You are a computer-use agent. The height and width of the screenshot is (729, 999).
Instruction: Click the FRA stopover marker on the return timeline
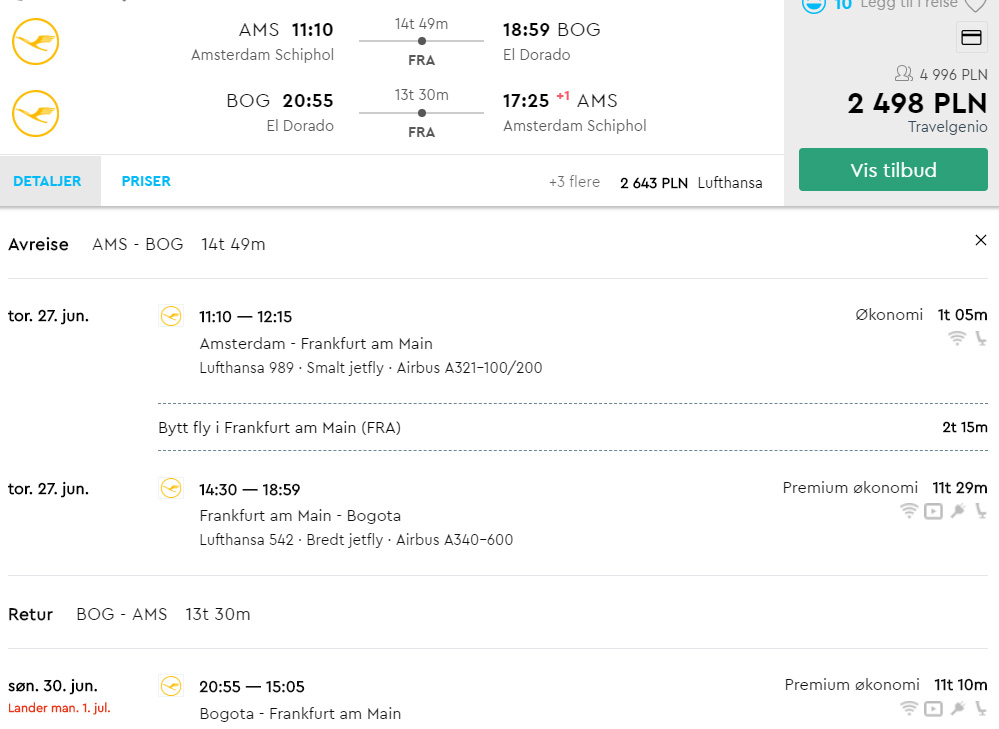coord(422,113)
